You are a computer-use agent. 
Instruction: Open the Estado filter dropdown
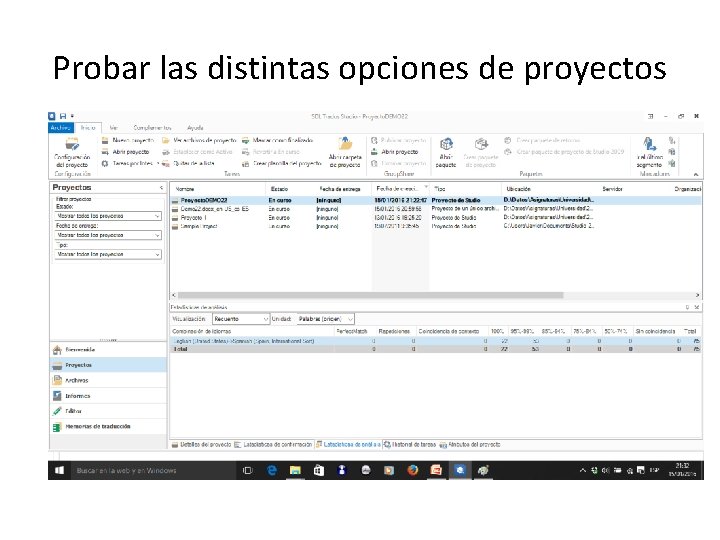[x=108, y=216]
